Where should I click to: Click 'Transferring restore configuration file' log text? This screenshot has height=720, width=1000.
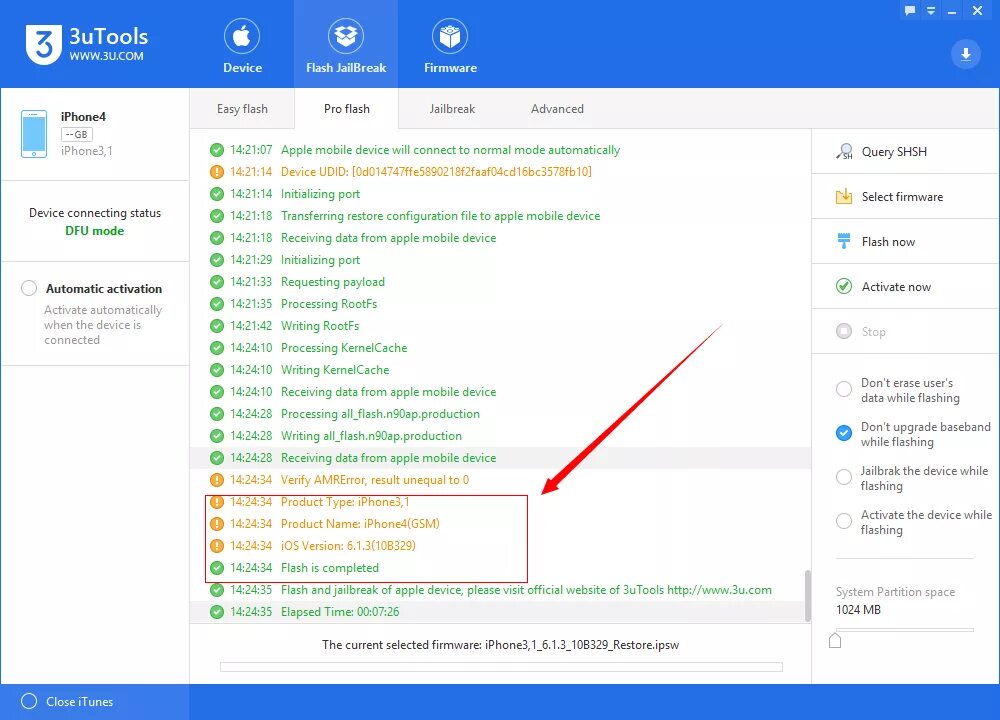(440, 216)
